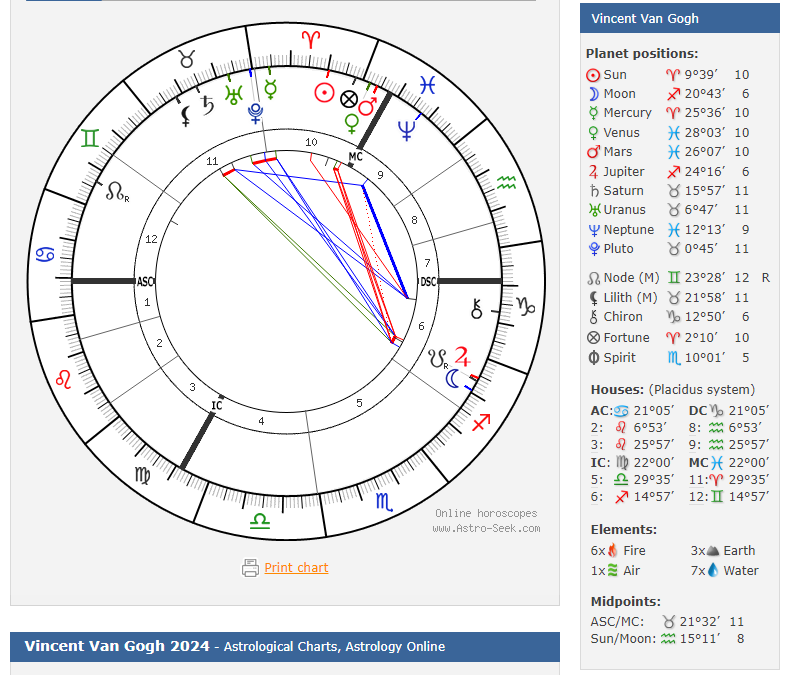
Task: Click the MC label on the chart
Action: pos(356,157)
